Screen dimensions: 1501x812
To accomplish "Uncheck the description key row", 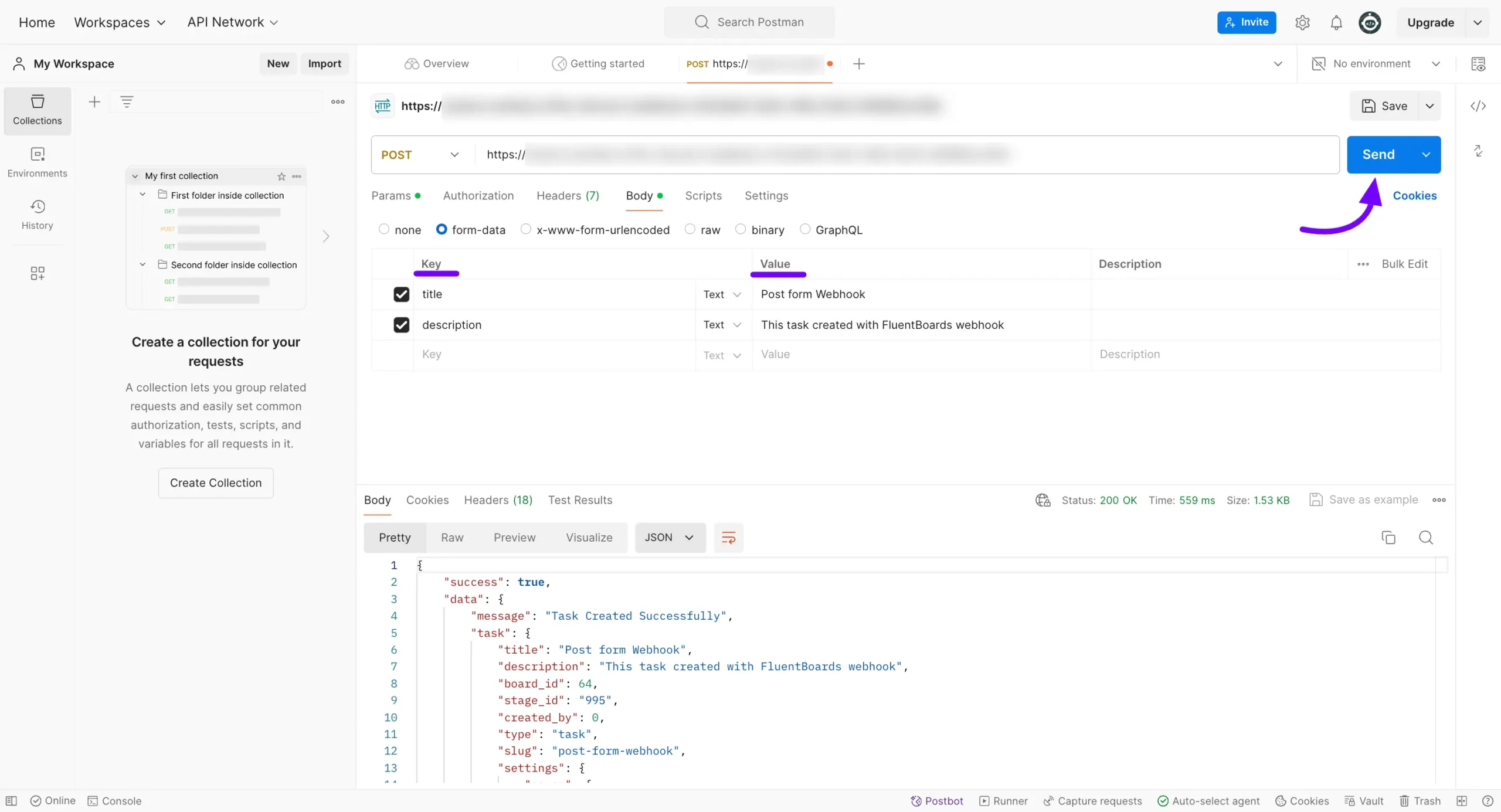I will tap(401, 325).
